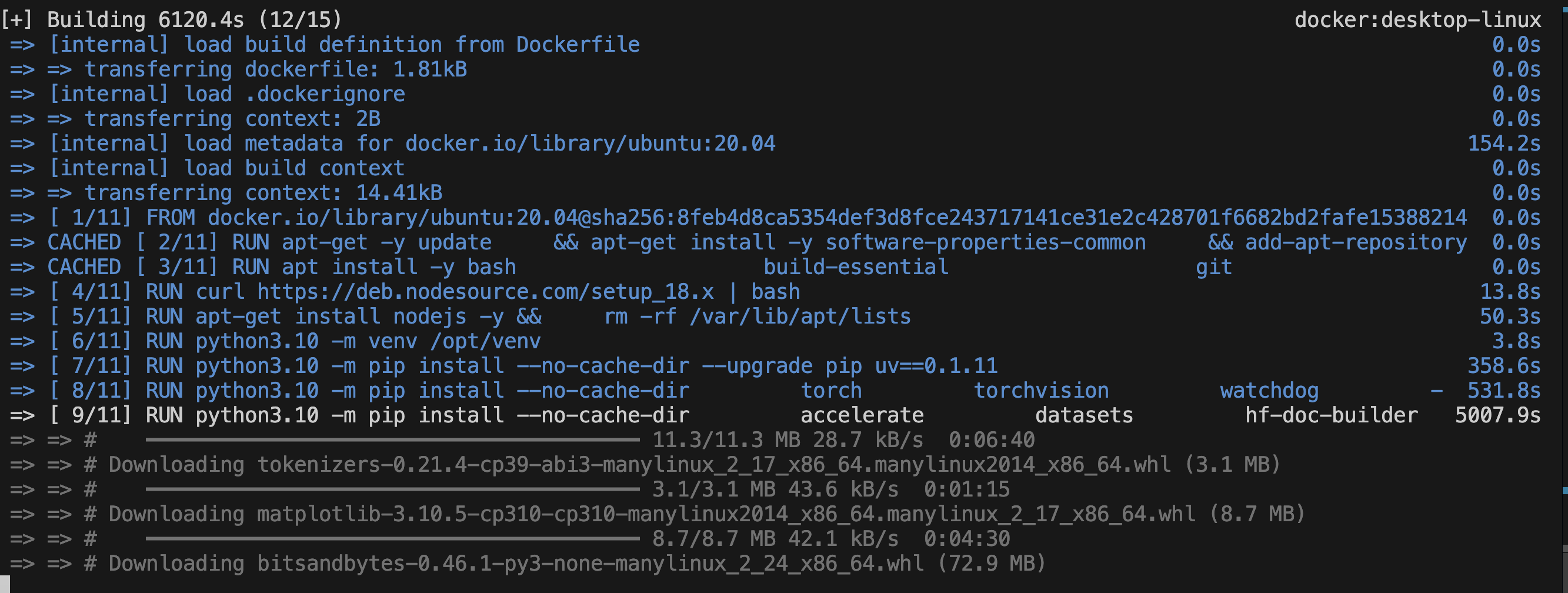Click the 154.2s metadata load time

click(x=1504, y=143)
